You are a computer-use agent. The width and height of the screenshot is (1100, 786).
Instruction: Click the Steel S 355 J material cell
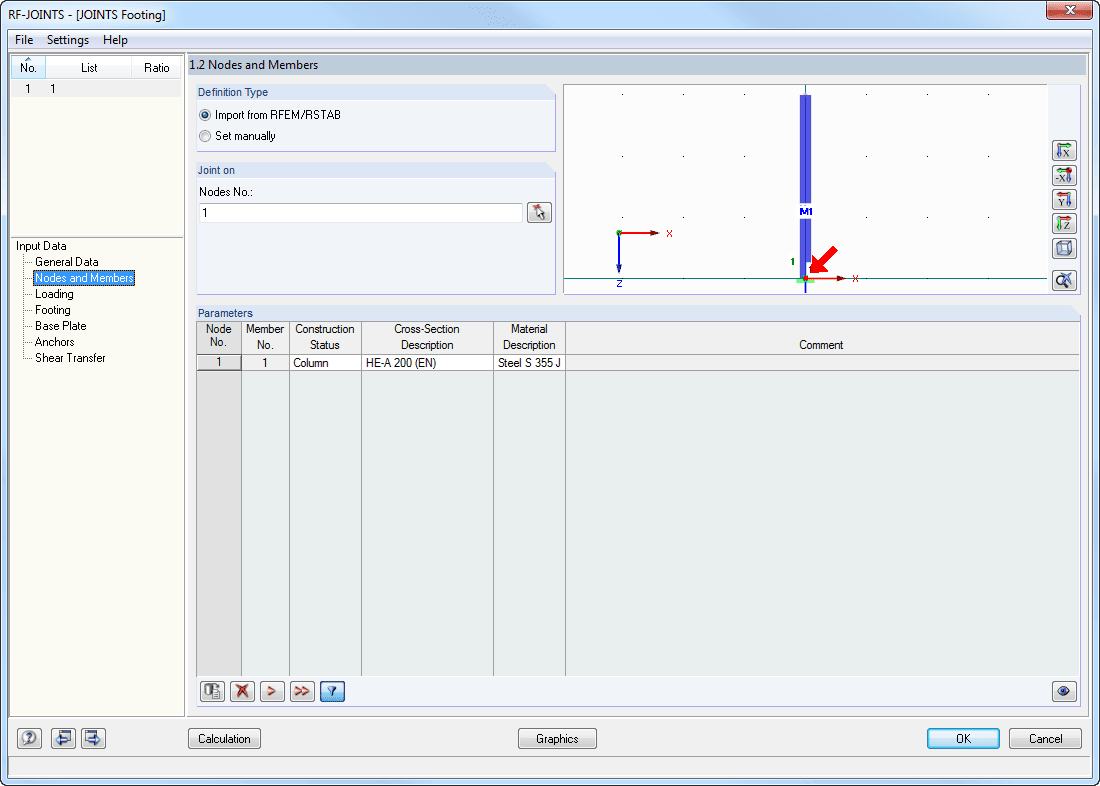(x=529, y=363)
